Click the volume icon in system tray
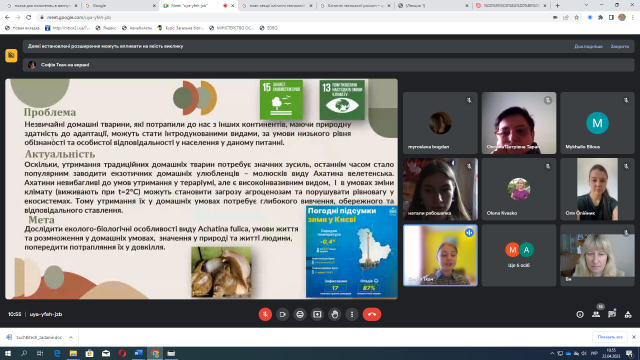This screenshot has width=640, height=360. coord(584,353)
